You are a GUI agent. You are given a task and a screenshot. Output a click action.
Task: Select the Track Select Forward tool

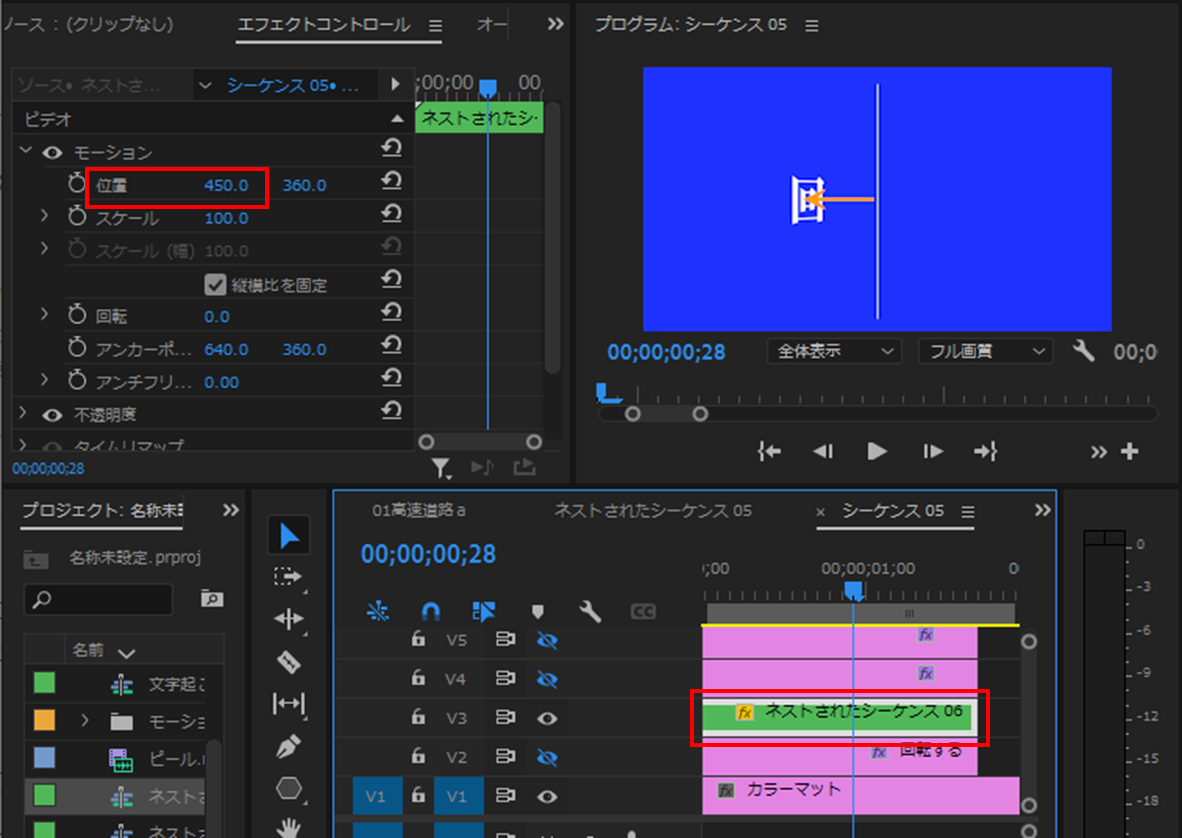(289, 576)
